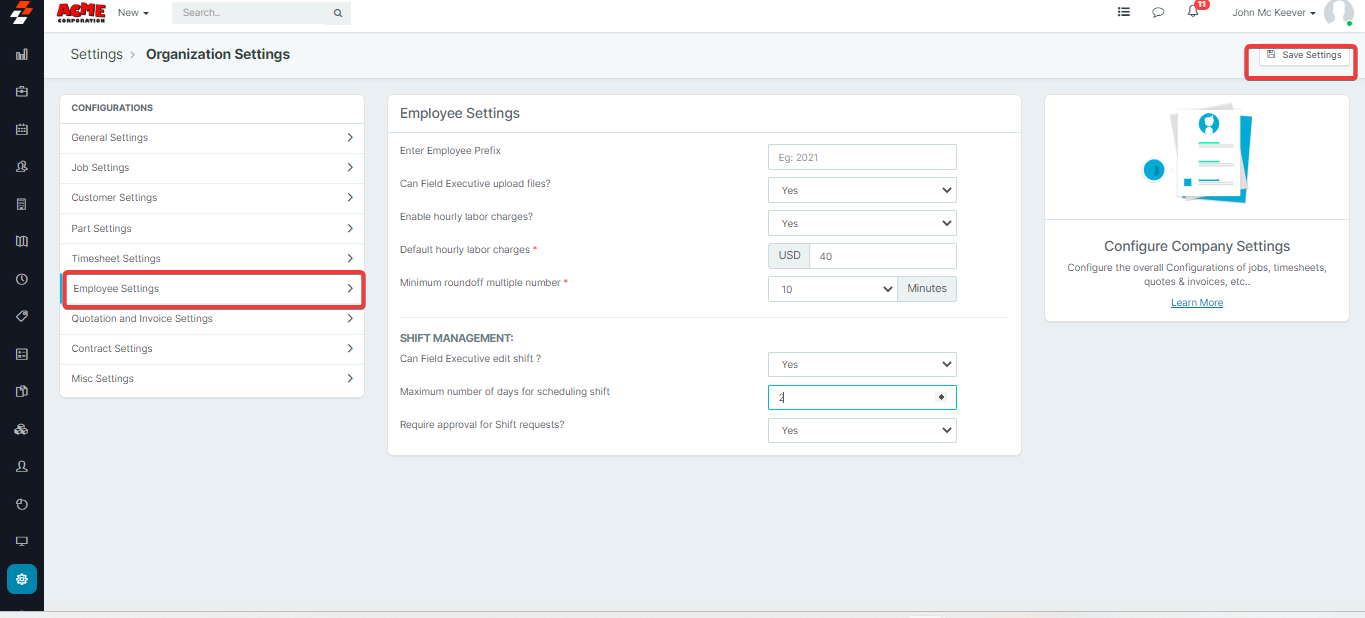Open the calendar icon in sidebar
The width and height of the screenshot is (1365, 618).
tap(22, 129)
